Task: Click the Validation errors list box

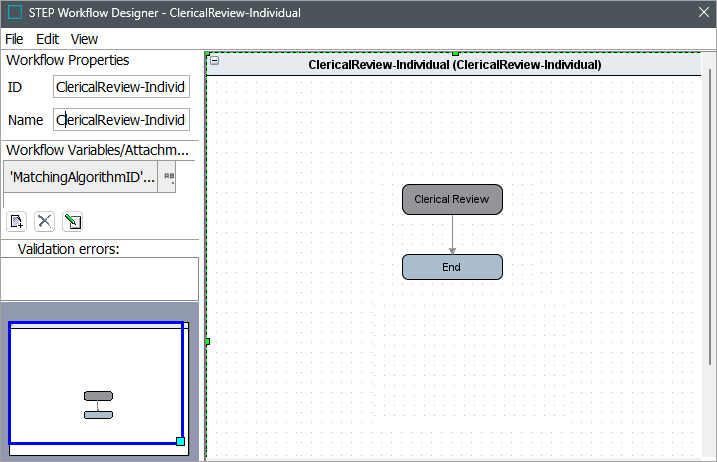Action: click(100, 278)
